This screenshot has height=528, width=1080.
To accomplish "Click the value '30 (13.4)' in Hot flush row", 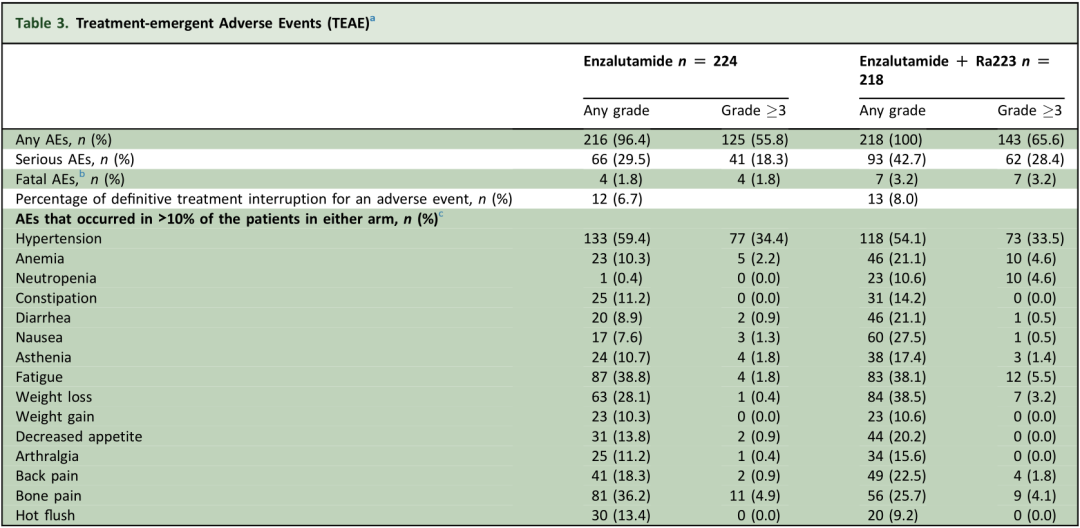I will [619, 516].
